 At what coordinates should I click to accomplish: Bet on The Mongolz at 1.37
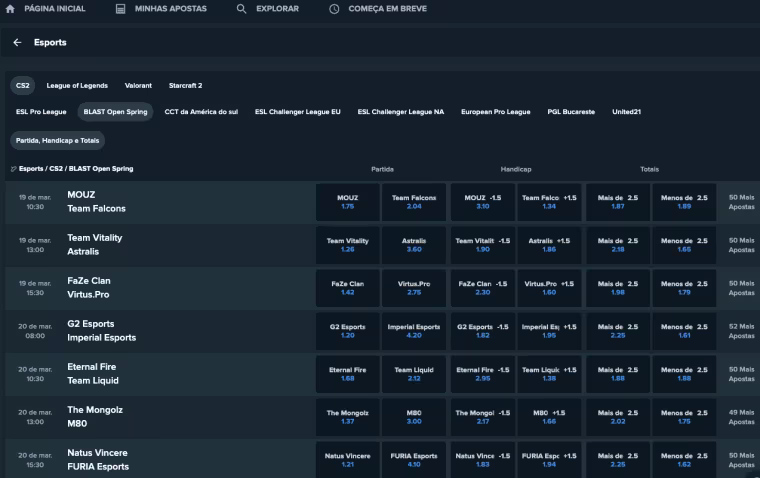coord(348,417)
